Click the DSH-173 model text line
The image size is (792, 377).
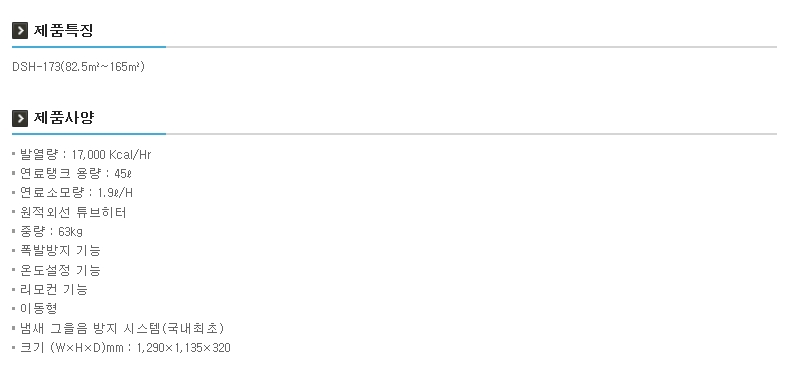click(x=78, y=67)
